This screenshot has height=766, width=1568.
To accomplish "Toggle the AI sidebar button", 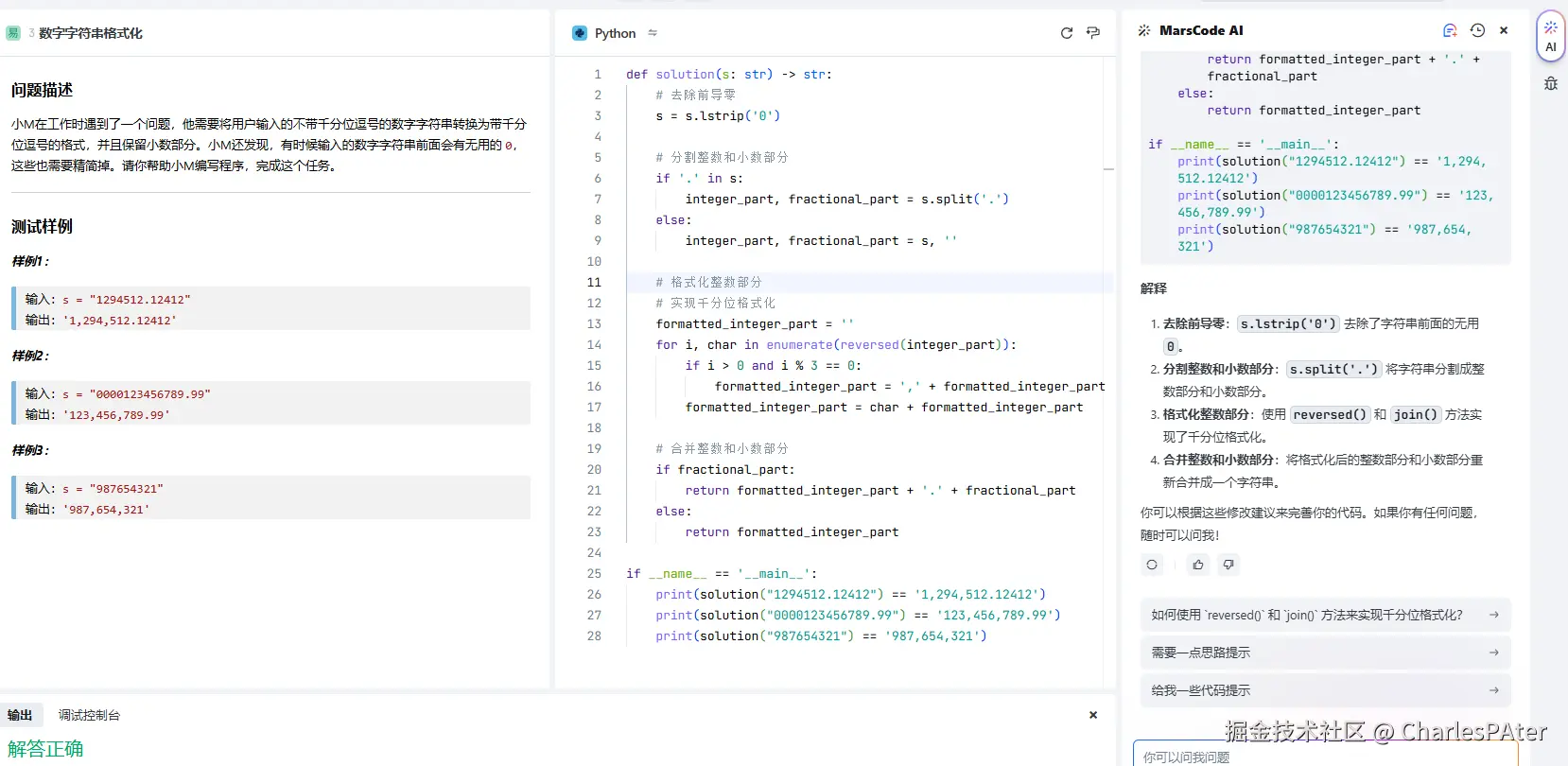I will click(x=1551, y=37).
